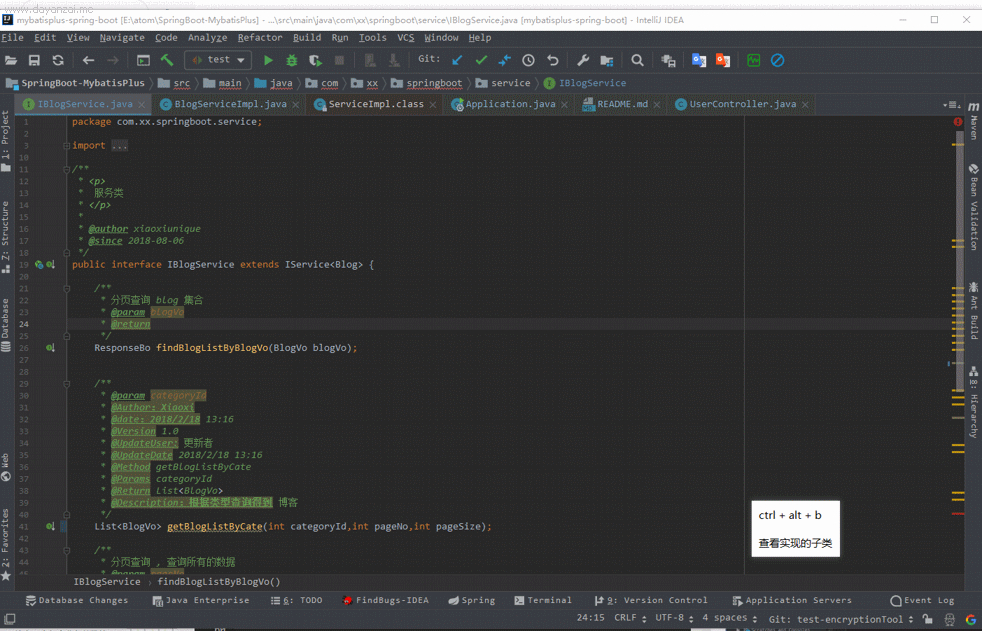982x631 pixels.
Task: Open the settings wrench icon in toolbar
Action: 582,60
